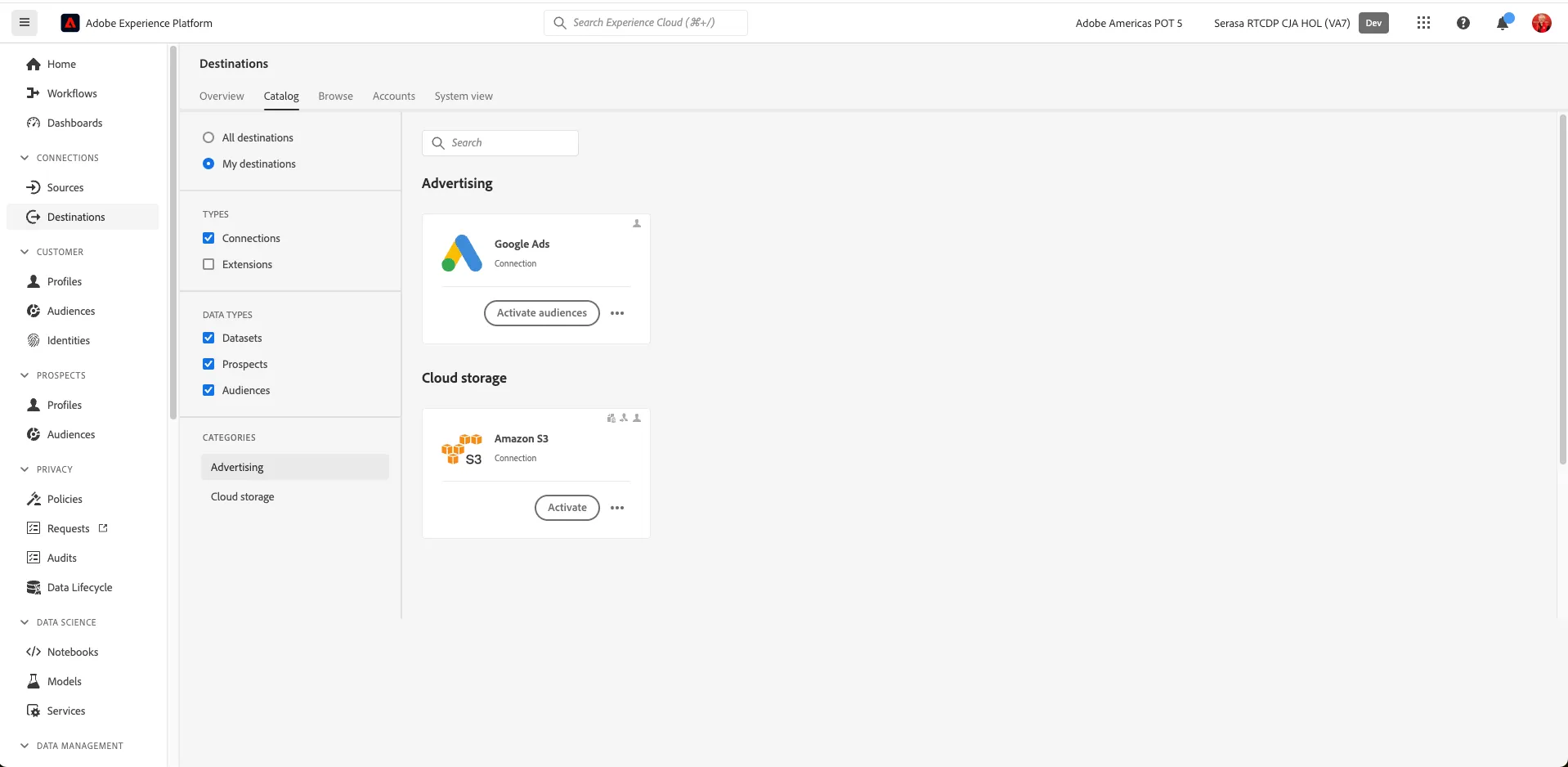Click the Search Experience Cloud field
Image resolution: width=1568 pixels, height=767 pixels.
[646, 23]
